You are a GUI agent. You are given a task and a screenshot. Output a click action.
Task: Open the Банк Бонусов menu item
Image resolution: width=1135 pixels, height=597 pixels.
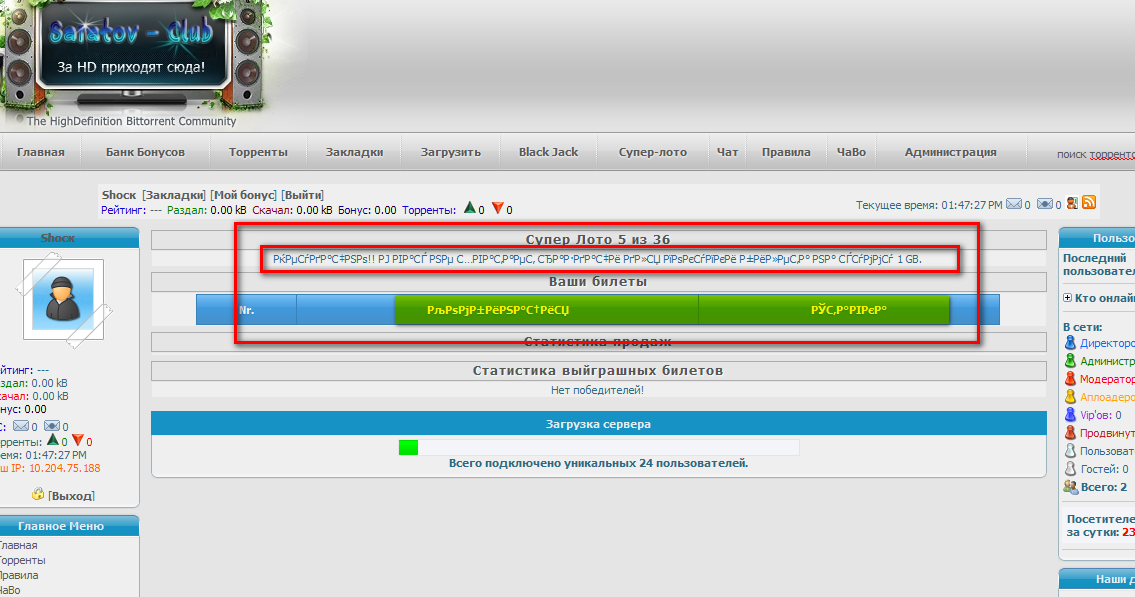coord(145,152)
